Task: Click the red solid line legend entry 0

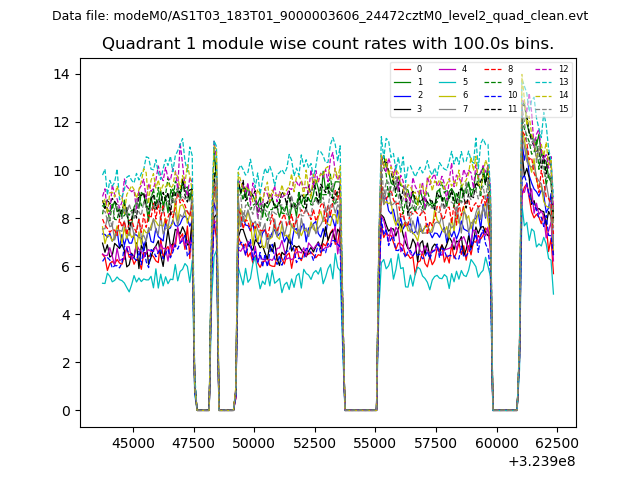Action: tap(408, 69)
